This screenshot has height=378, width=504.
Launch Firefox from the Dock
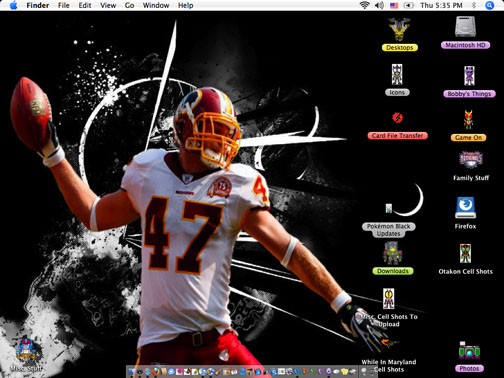tap(155, 371)
